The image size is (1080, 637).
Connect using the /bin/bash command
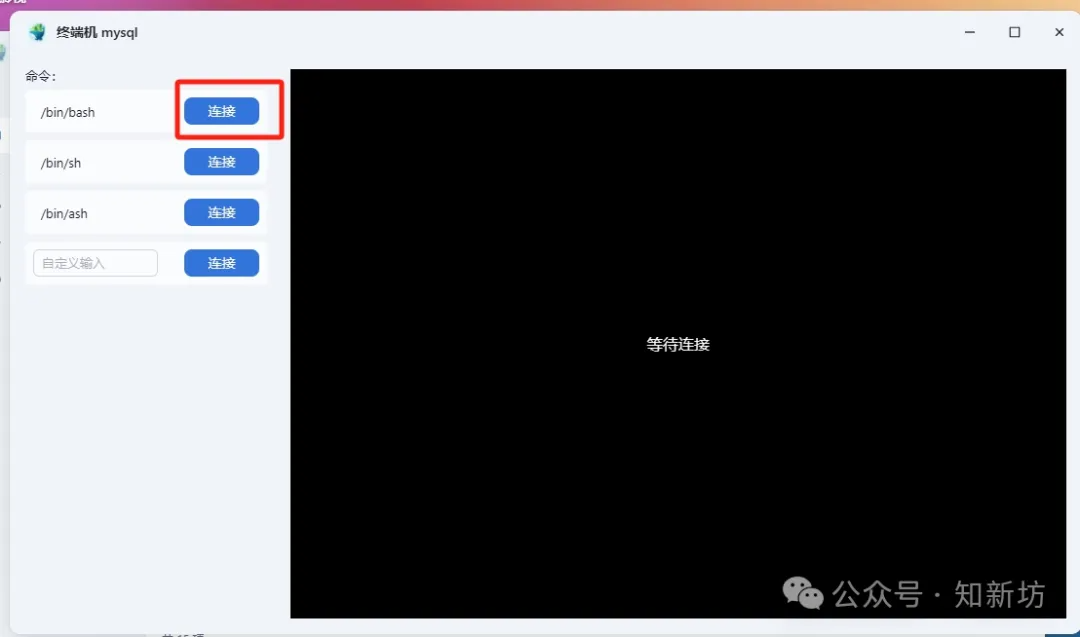coord(221,111)
